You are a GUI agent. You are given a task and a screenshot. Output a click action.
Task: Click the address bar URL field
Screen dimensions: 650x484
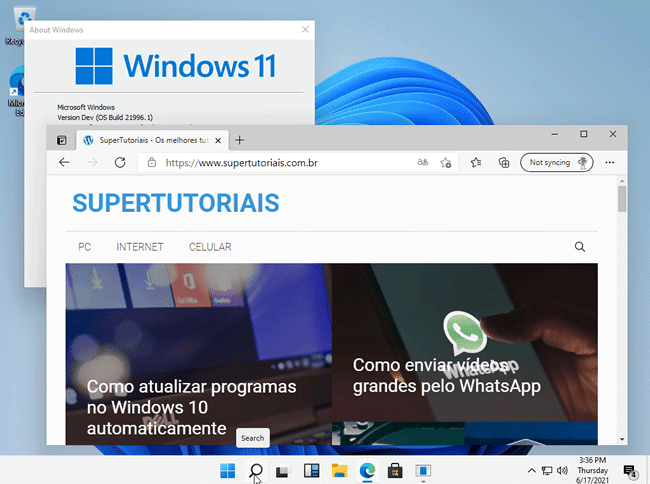coord(280,162)
